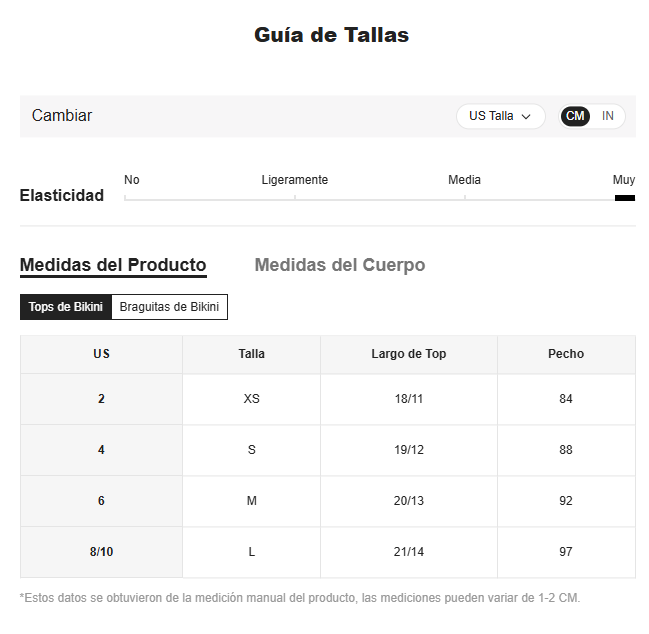This screenshot has height=634, width=649.
Task: Open the Medidas del Cuerpo tab
Action: coord(340,265)
